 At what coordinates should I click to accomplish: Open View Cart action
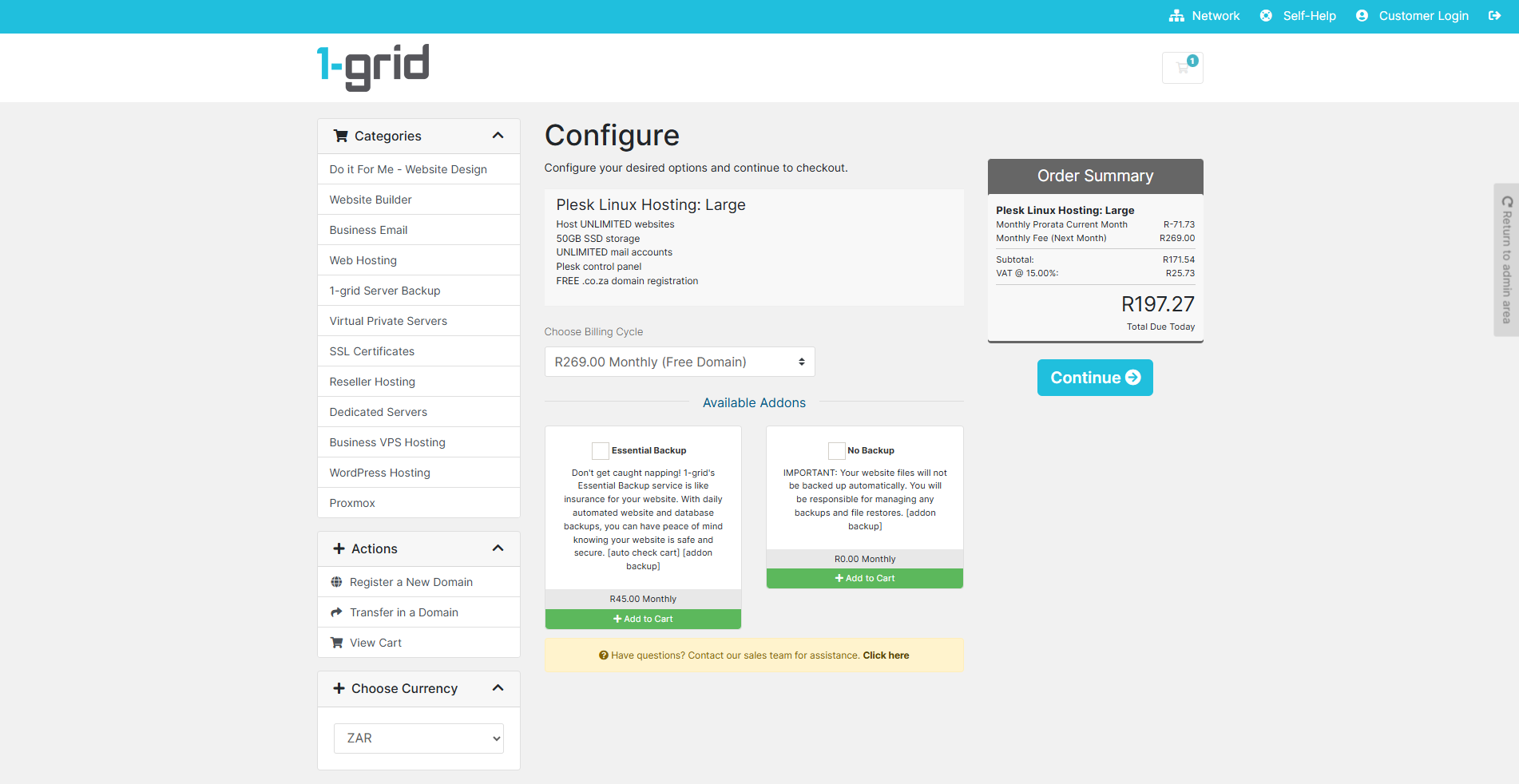(418, 643)
